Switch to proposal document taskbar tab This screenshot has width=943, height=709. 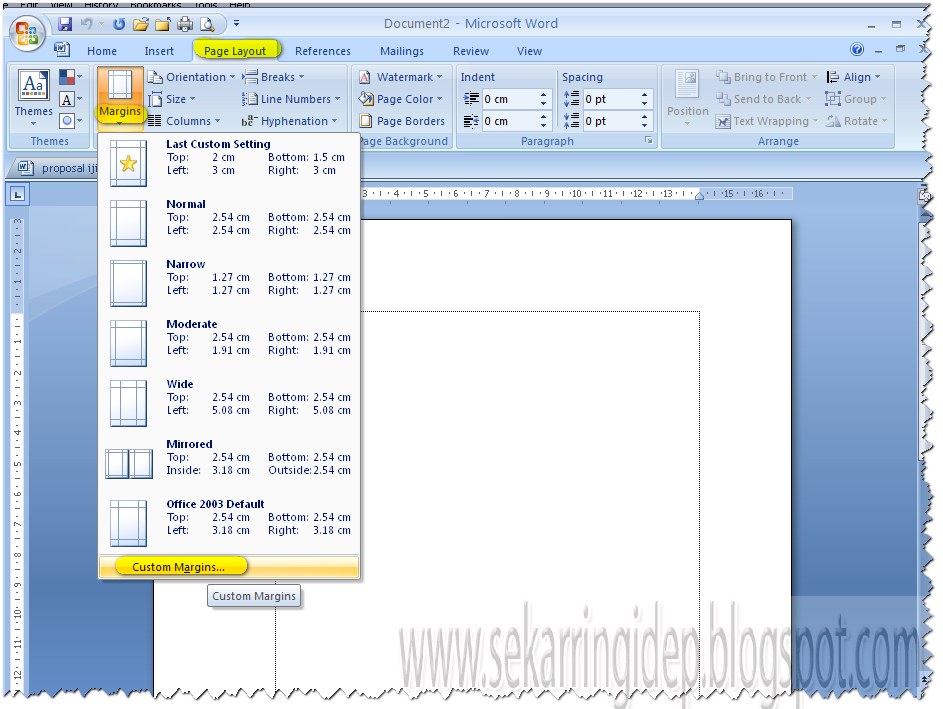click(57, 168)
